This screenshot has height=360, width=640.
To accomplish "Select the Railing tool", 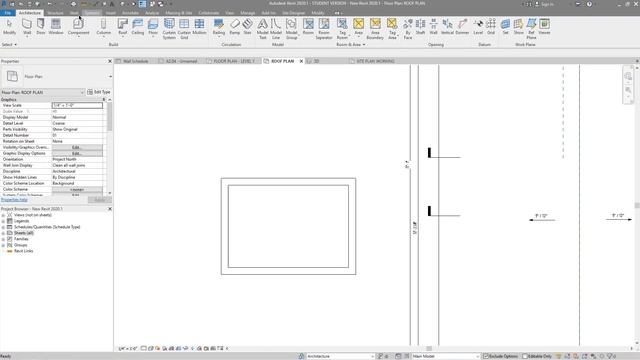I will pos(219,27).
